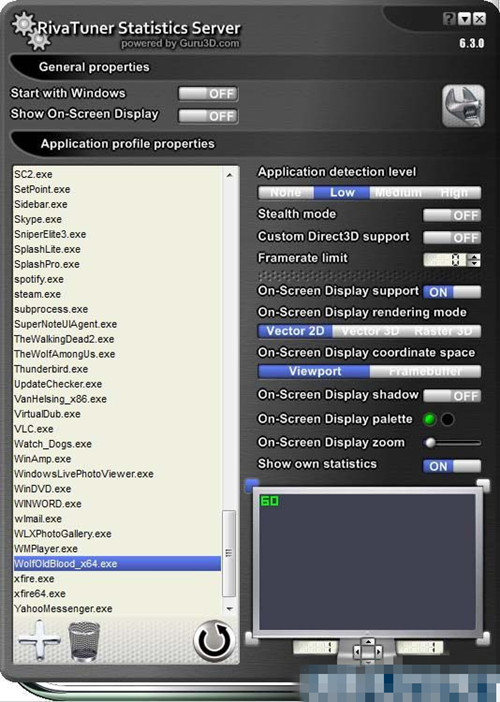Toggle Show On-Screen Display switch

[x=208, y=116]
